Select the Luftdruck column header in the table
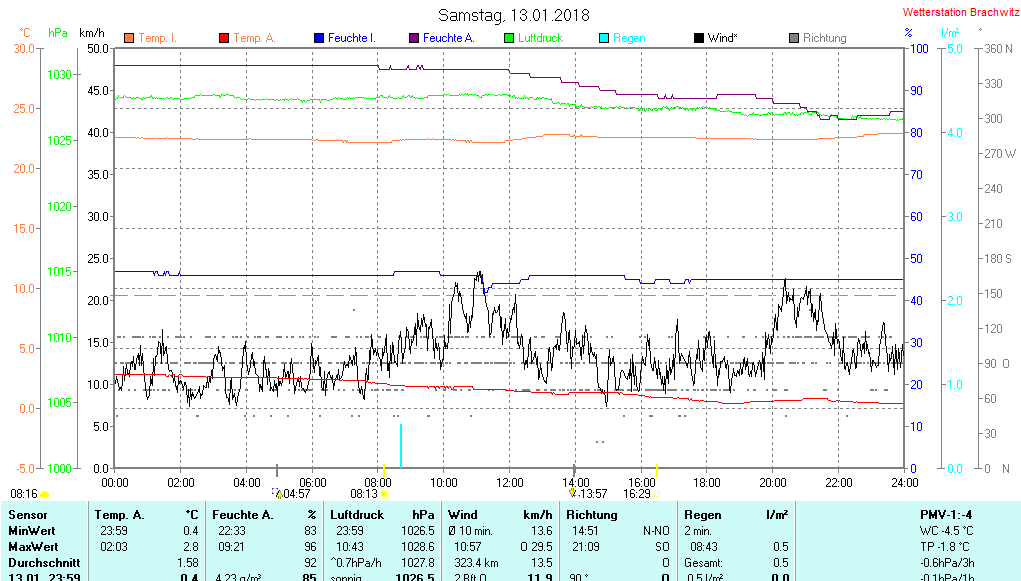 357,515
